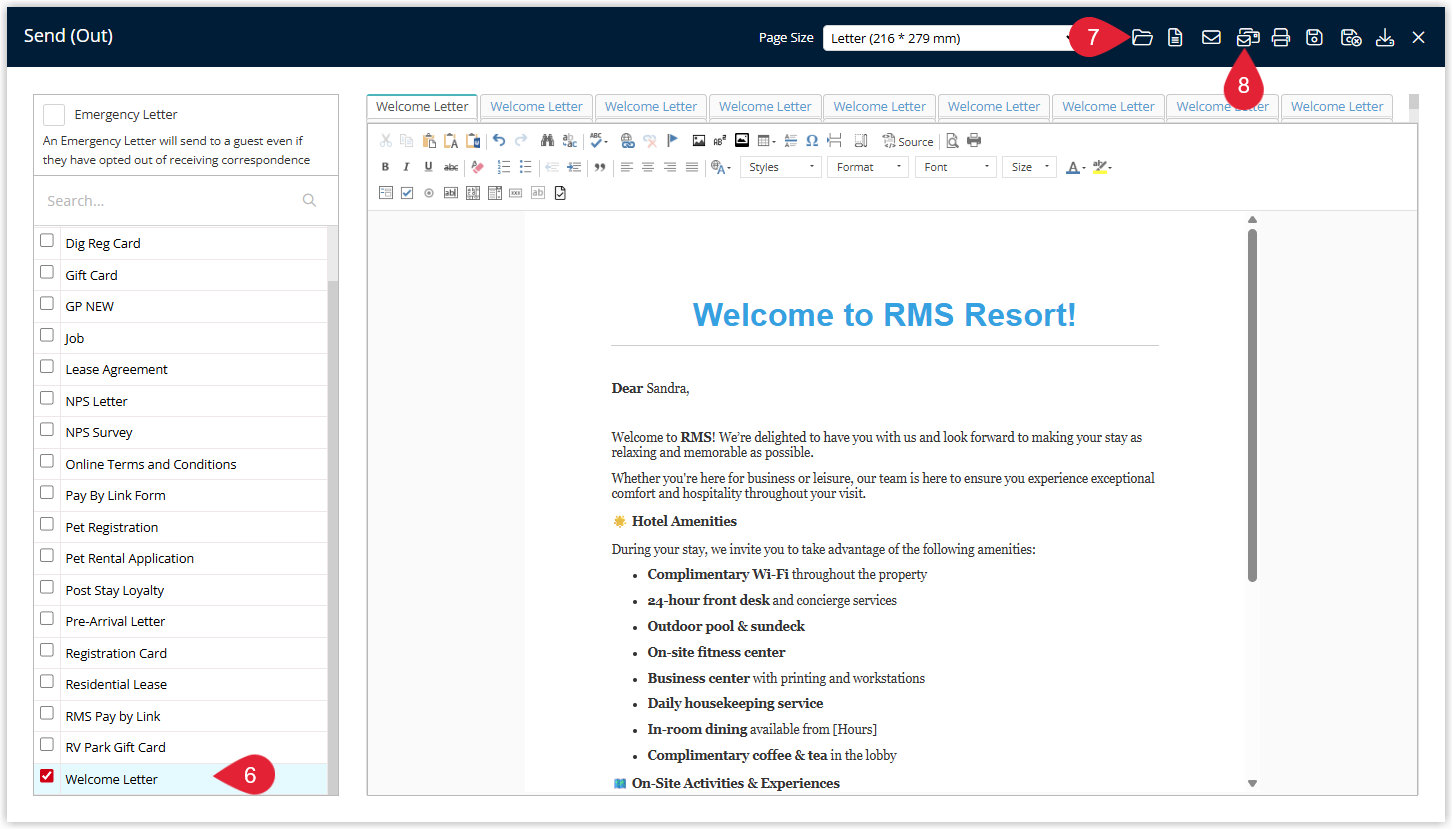Insert a hyperlink with the Link icon
This screenshot has width=1453, height=830.
click(627, 141)
